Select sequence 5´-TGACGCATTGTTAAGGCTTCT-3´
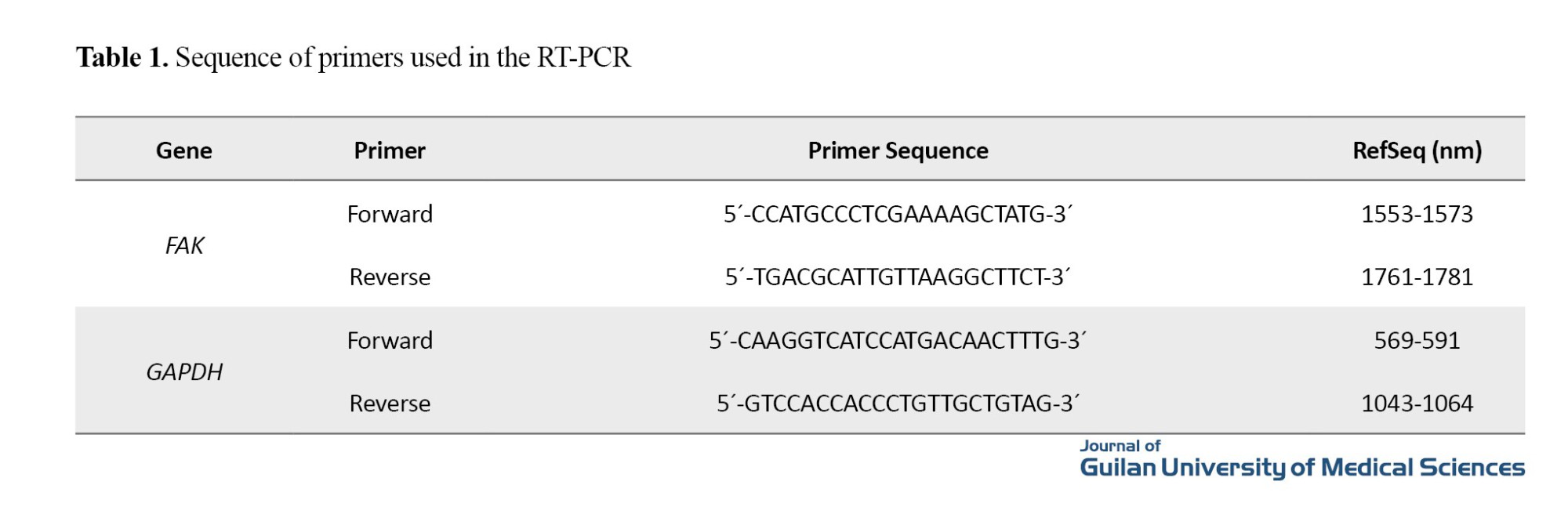The height and width of the screenshot is (525, 1568). 898,277
